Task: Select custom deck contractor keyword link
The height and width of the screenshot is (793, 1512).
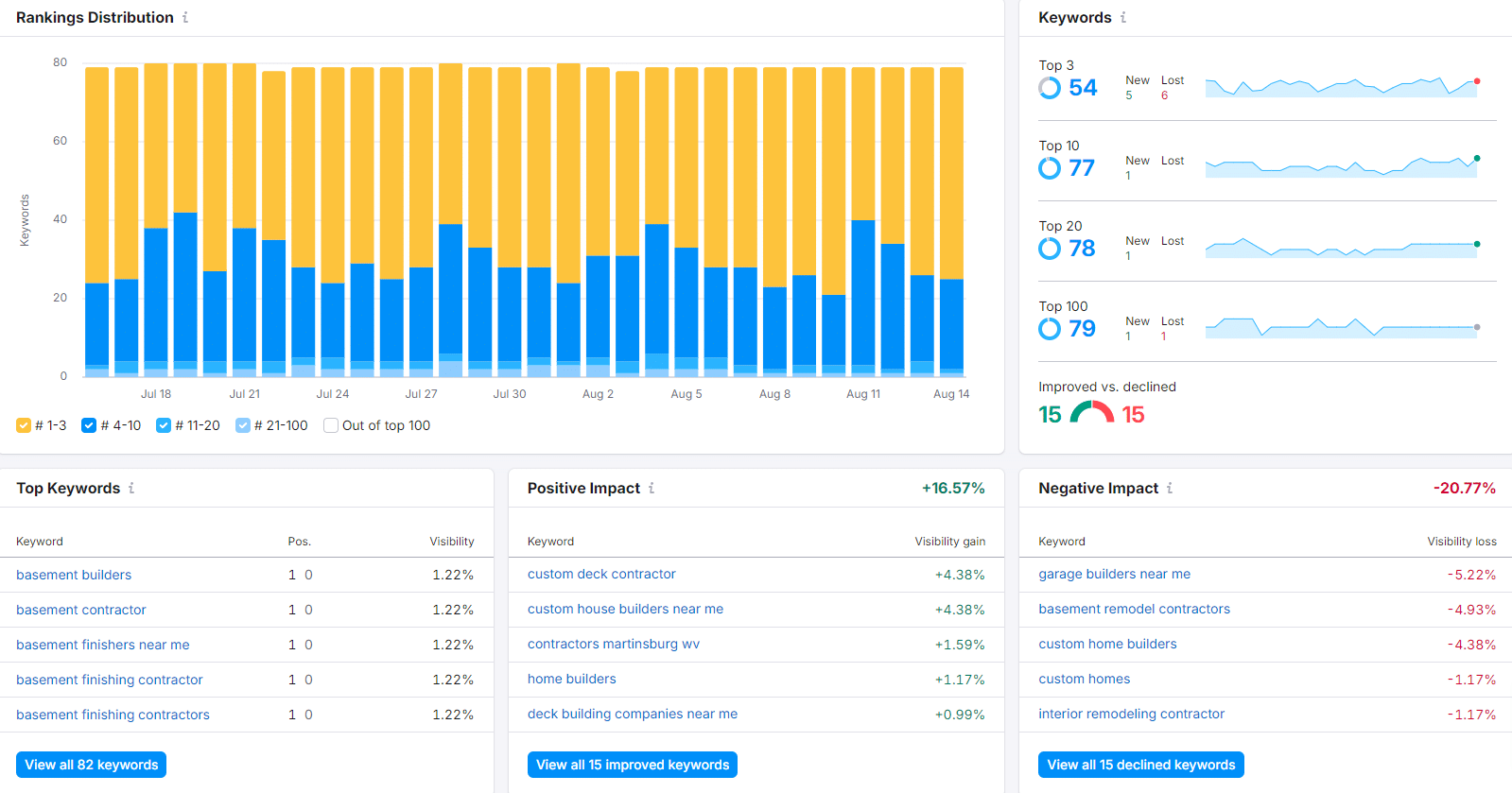Action: coord(601,574)
